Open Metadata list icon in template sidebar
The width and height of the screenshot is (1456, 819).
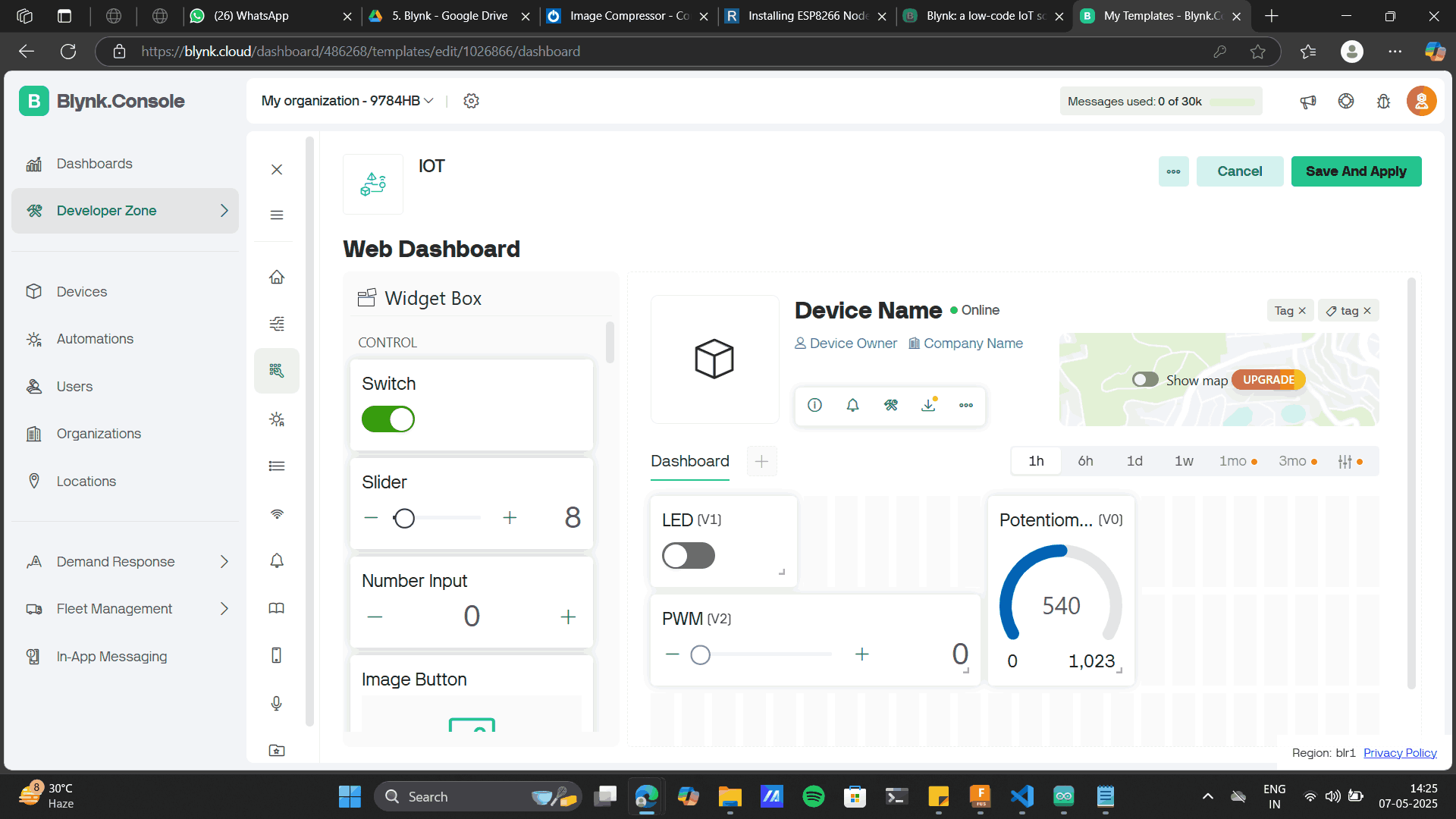[277, 466]
